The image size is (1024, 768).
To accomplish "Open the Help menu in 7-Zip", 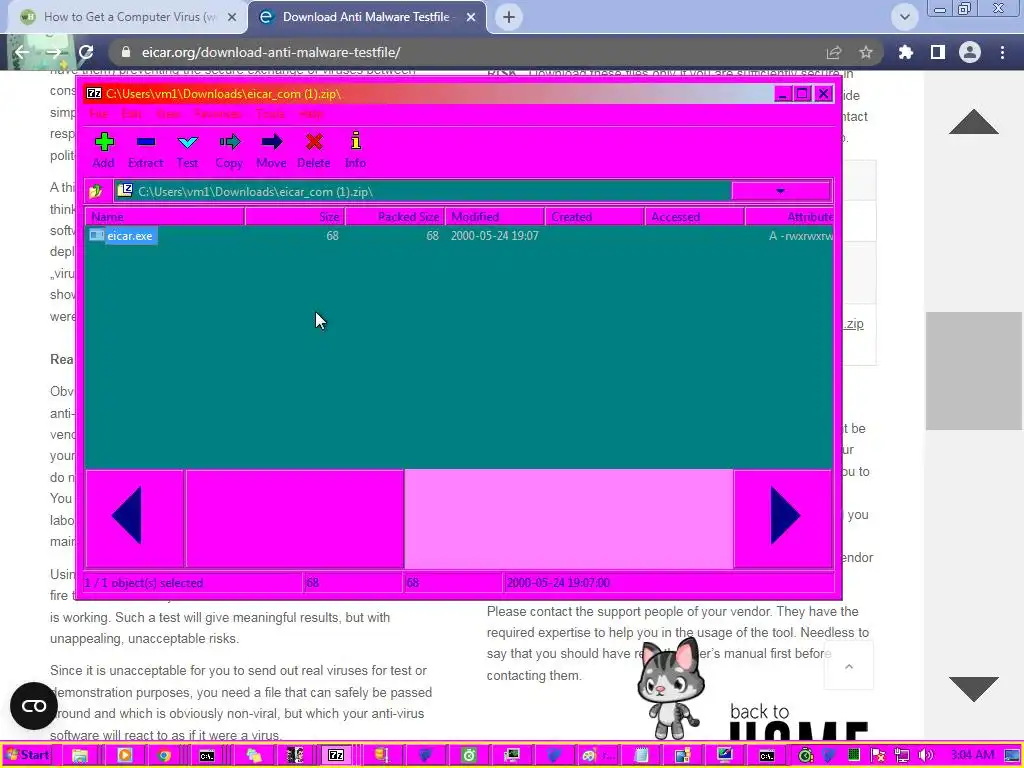I will [x=311, y=114].
